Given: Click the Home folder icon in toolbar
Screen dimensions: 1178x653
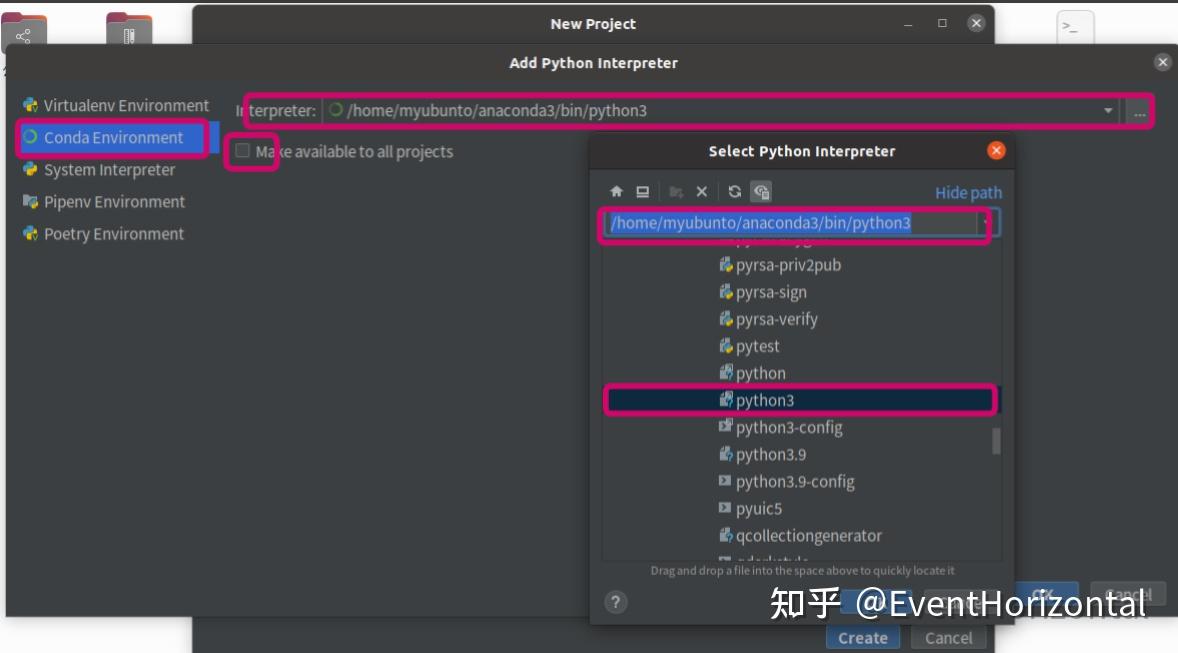Looking at the screenshot, I should (617, 189).
